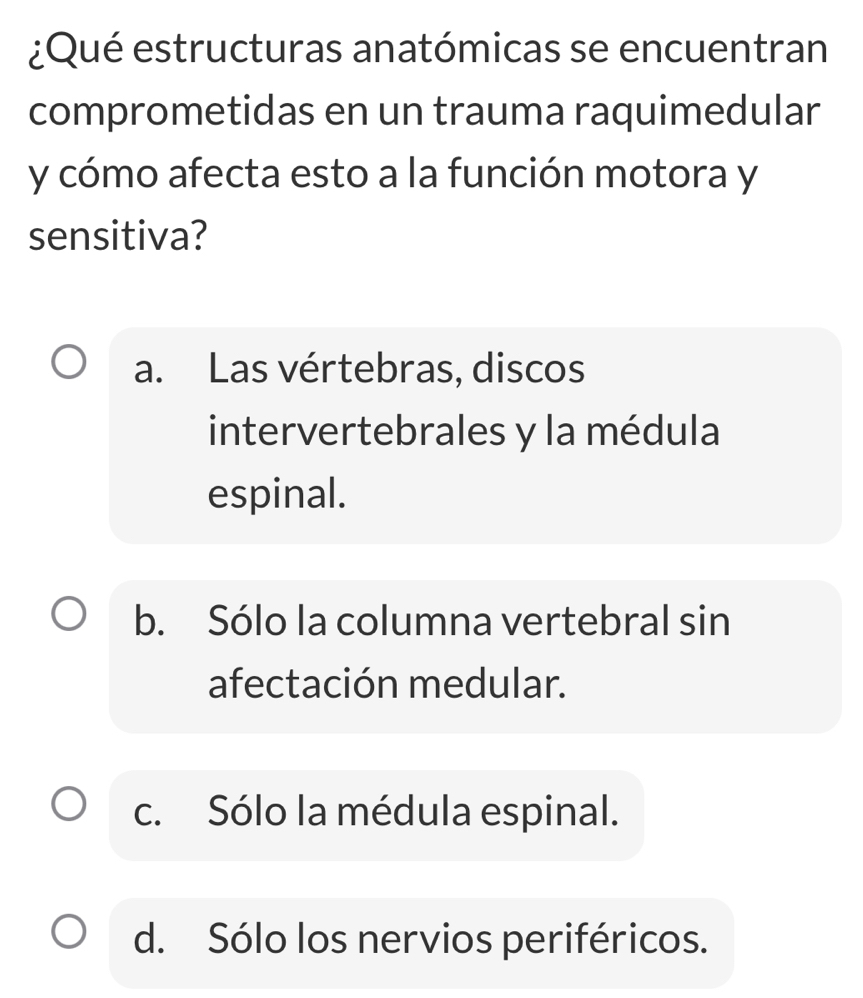863x998 pixels.
Task: Click the 'c.' option letter label
Action: point(148,813)
